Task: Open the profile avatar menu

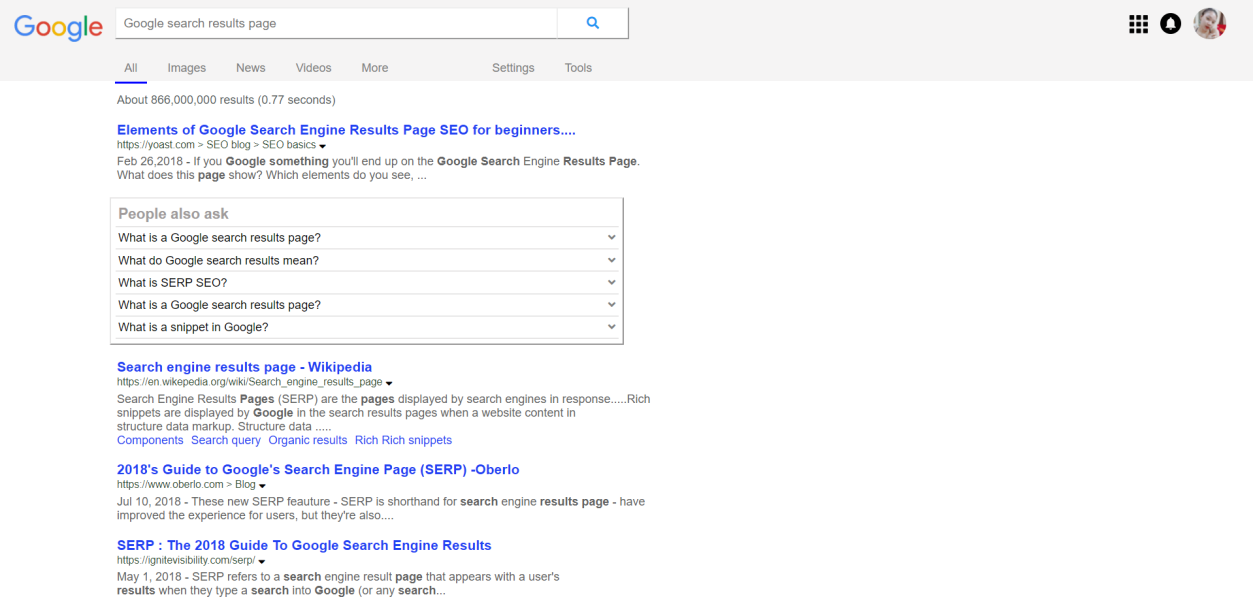Action: tap(1209, 24)
